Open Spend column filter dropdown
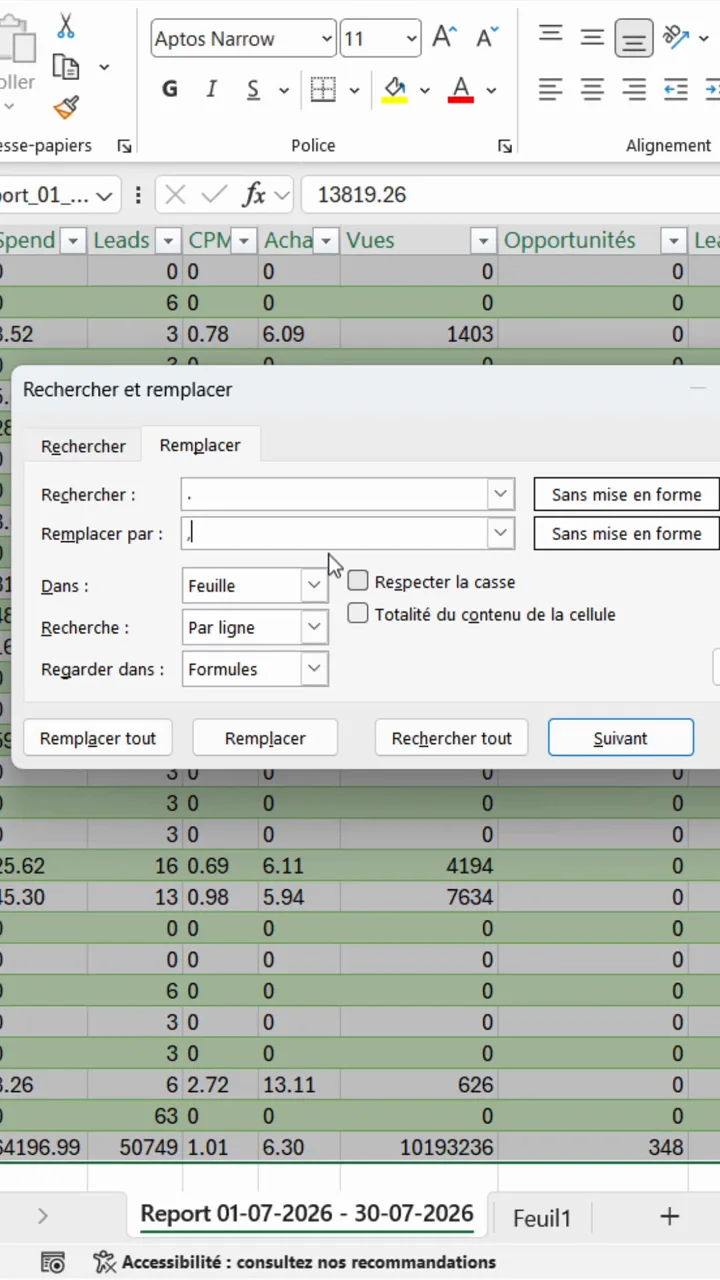Viewport: 720px width, 1280px height. [x=73, y=240]
